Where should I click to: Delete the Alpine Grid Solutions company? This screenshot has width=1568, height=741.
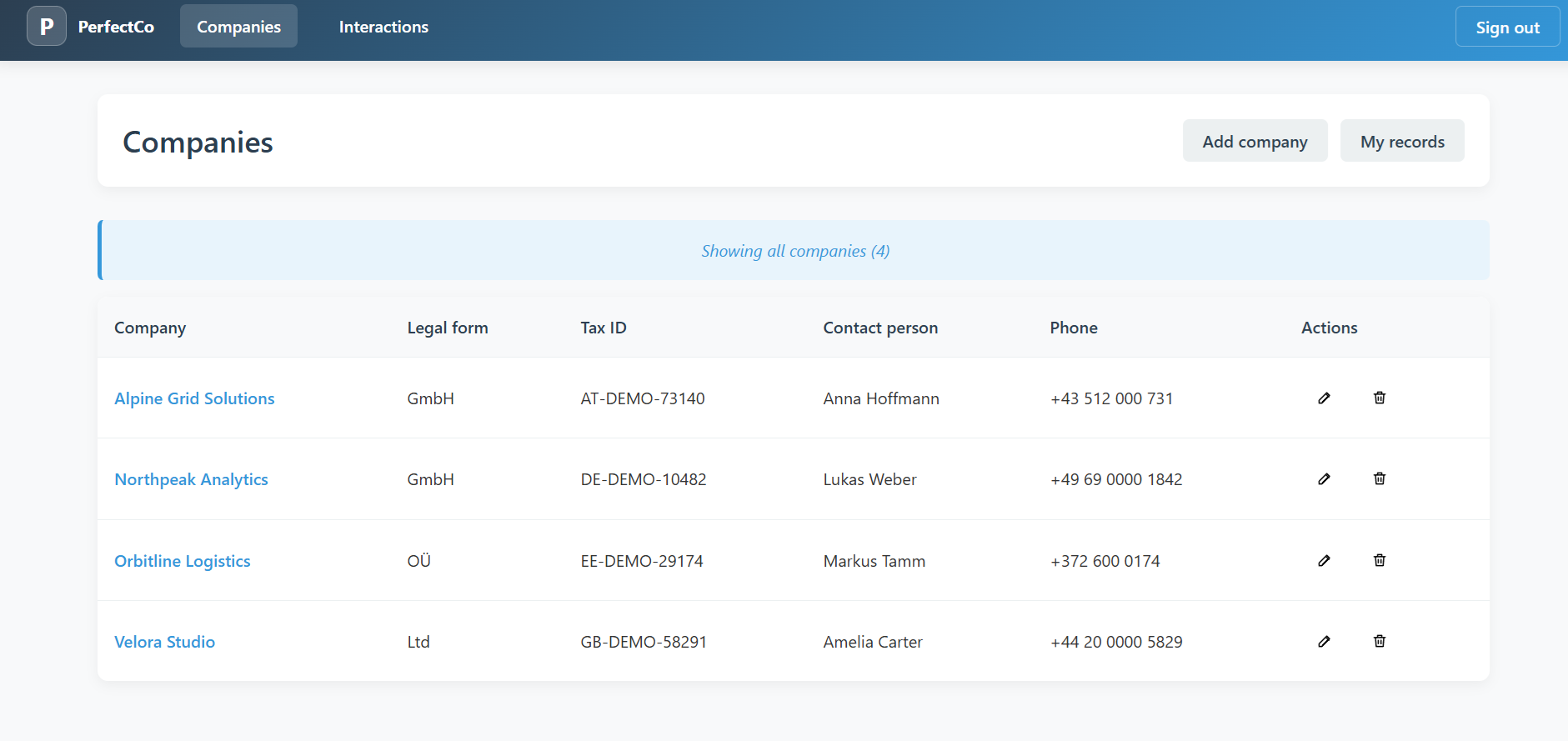tap(1380, 398)
